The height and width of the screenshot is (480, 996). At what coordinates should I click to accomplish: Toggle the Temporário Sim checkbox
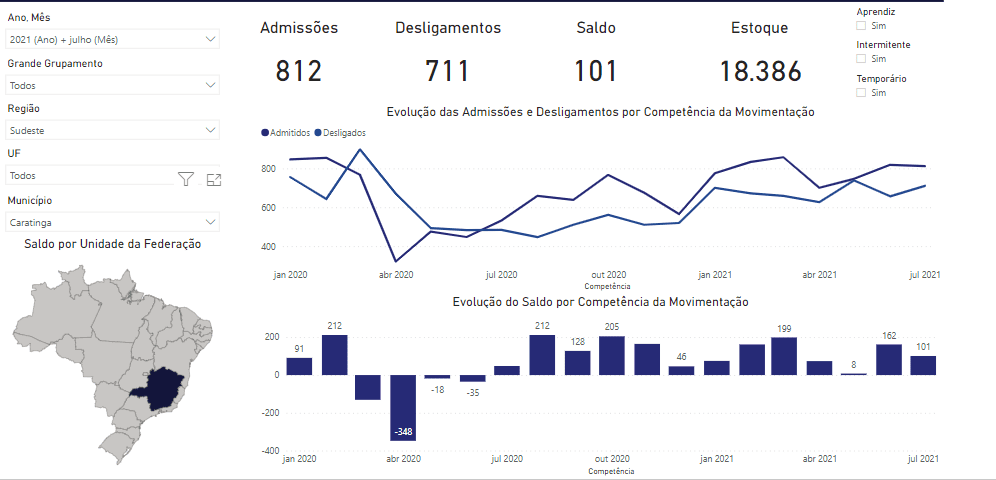862,93
